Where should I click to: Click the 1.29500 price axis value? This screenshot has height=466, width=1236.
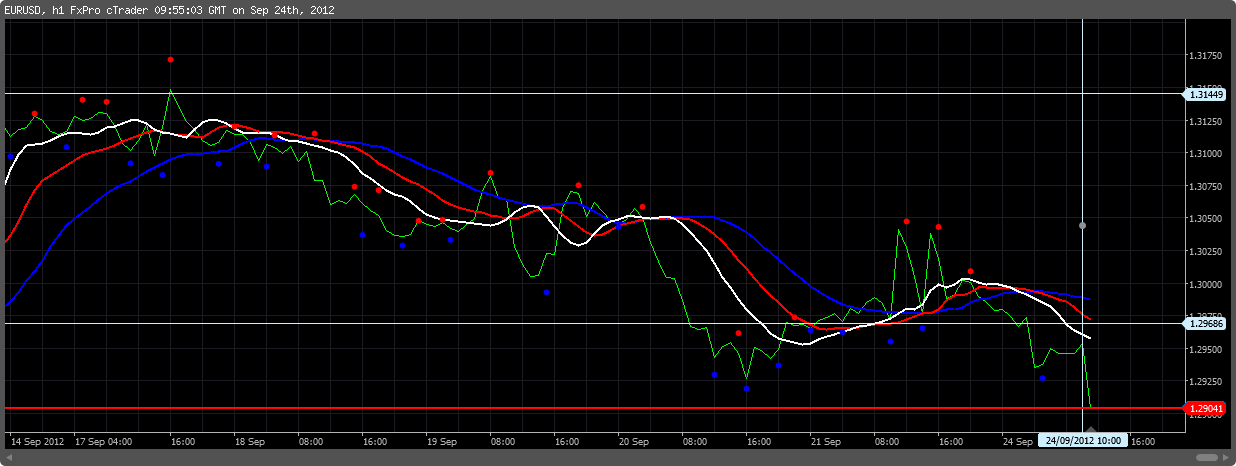(x=1207, y=350)
